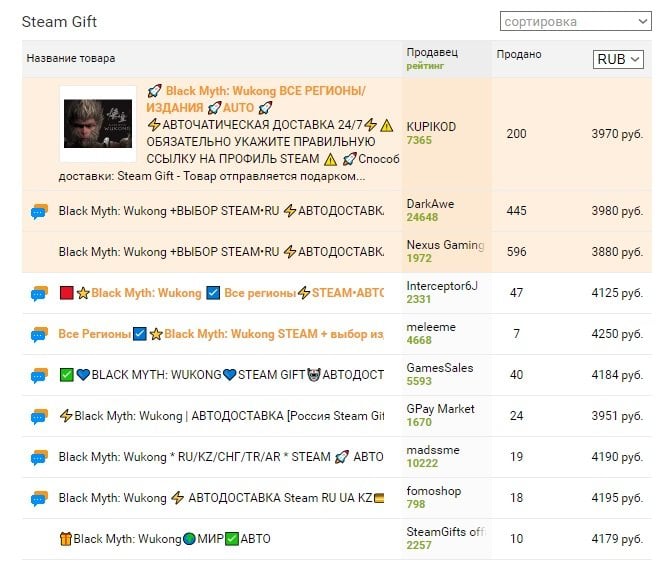
Task: Open Interceptor6J listing "Все регионы" title
Action: click(x=221, y=293)
